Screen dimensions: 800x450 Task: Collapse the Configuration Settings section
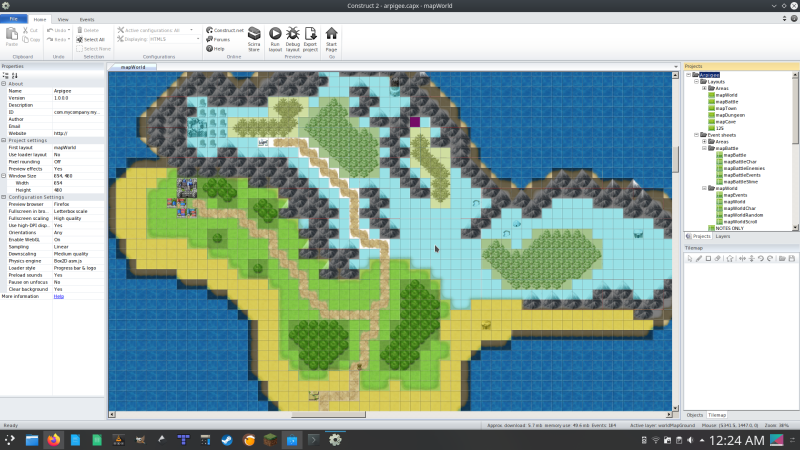(4, 197)
